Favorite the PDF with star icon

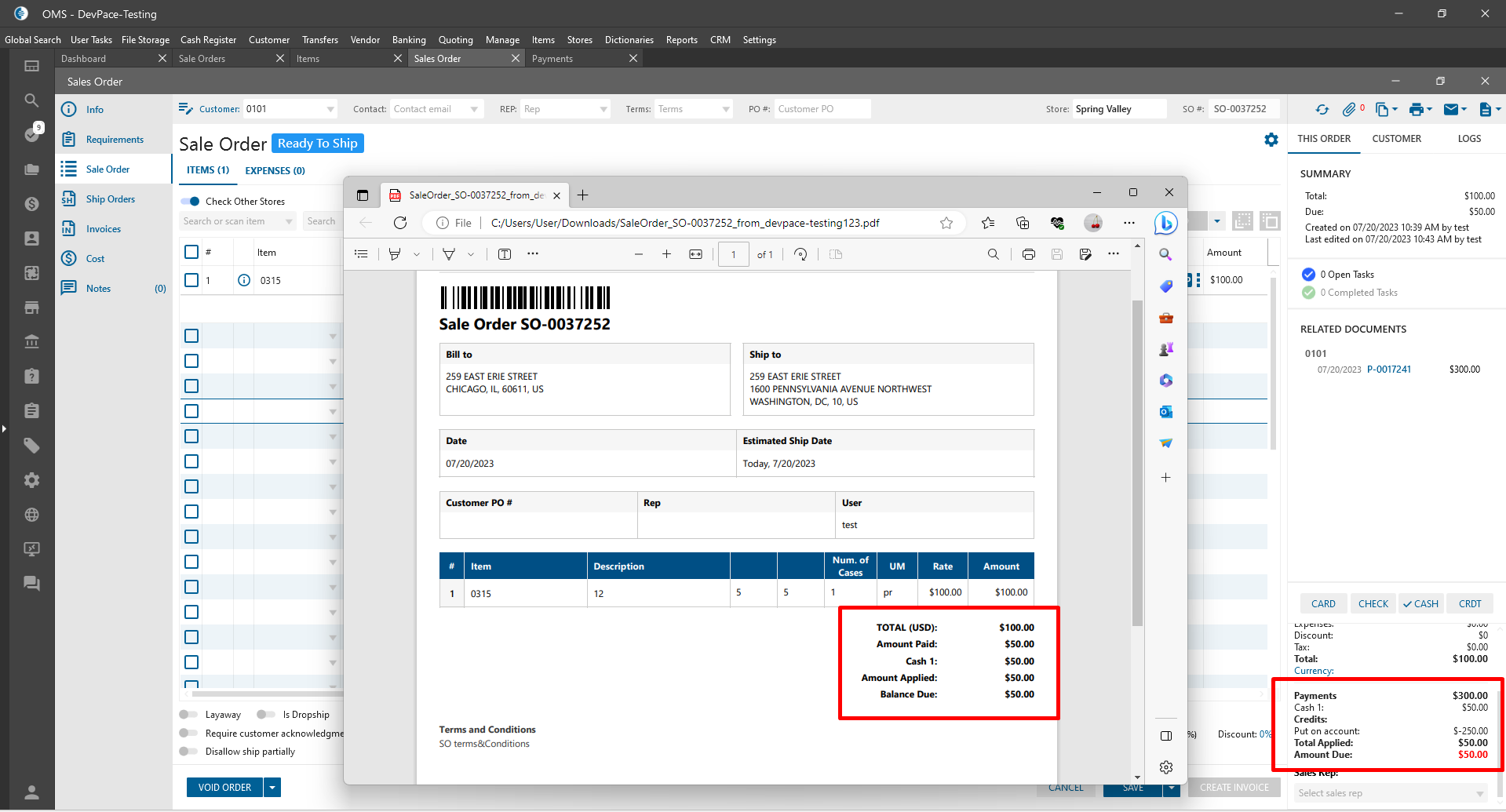(x=946, y=223)
